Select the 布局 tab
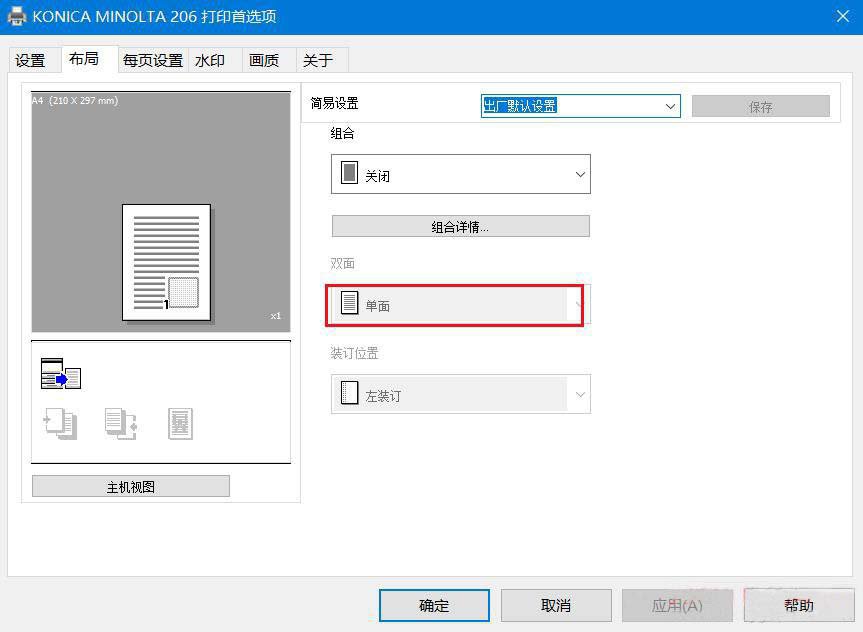 click(x=89, y=59)
